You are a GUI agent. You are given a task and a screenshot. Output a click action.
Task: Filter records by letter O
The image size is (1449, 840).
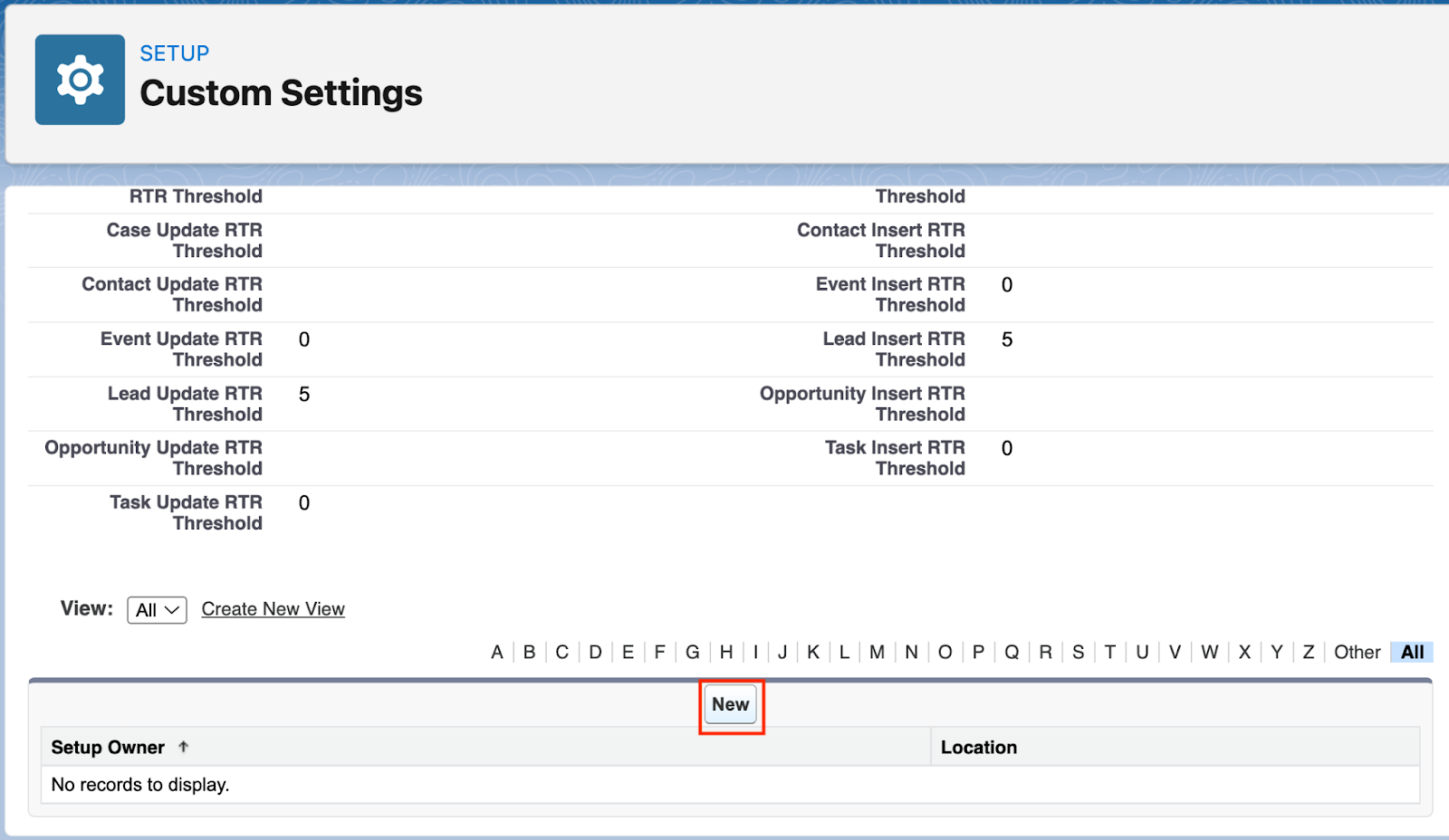pos(945,652)
